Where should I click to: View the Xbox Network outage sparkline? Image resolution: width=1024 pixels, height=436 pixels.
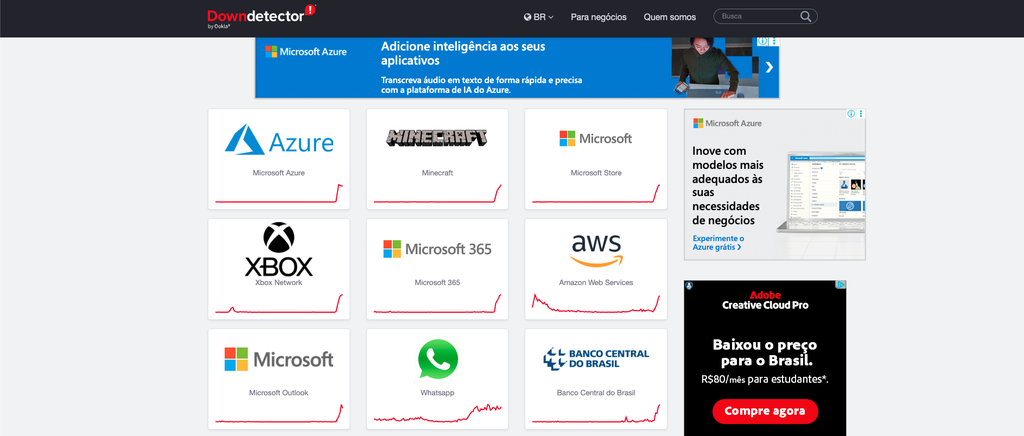[x=279, y=304]
